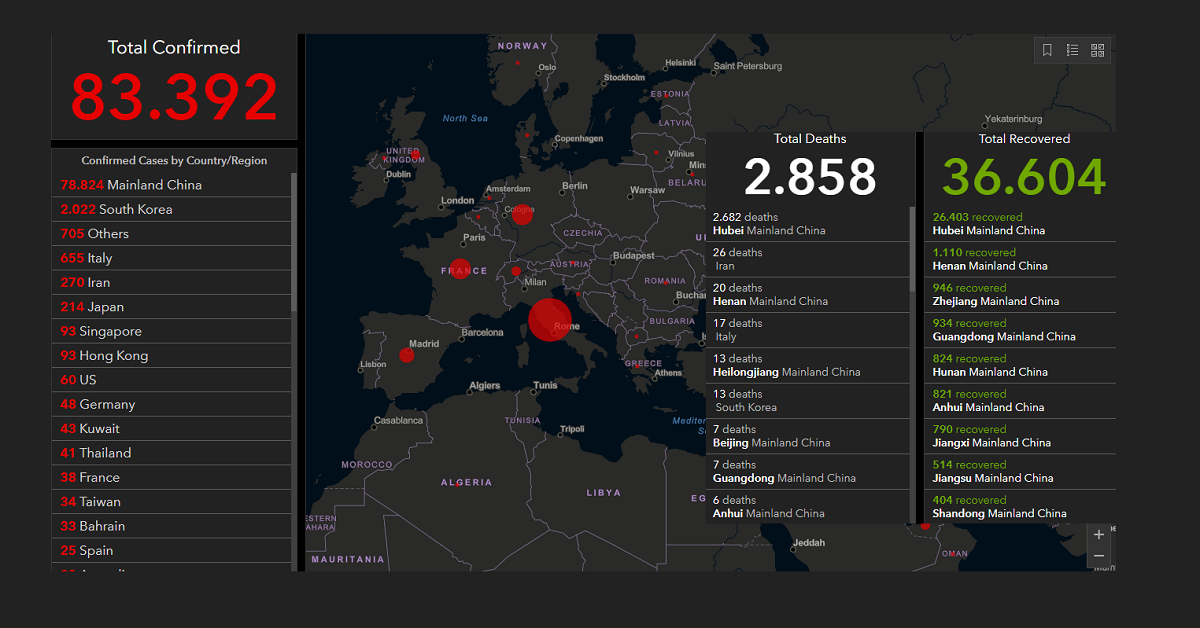Select Mainland China in confirmed cases list

coord(131,185)
